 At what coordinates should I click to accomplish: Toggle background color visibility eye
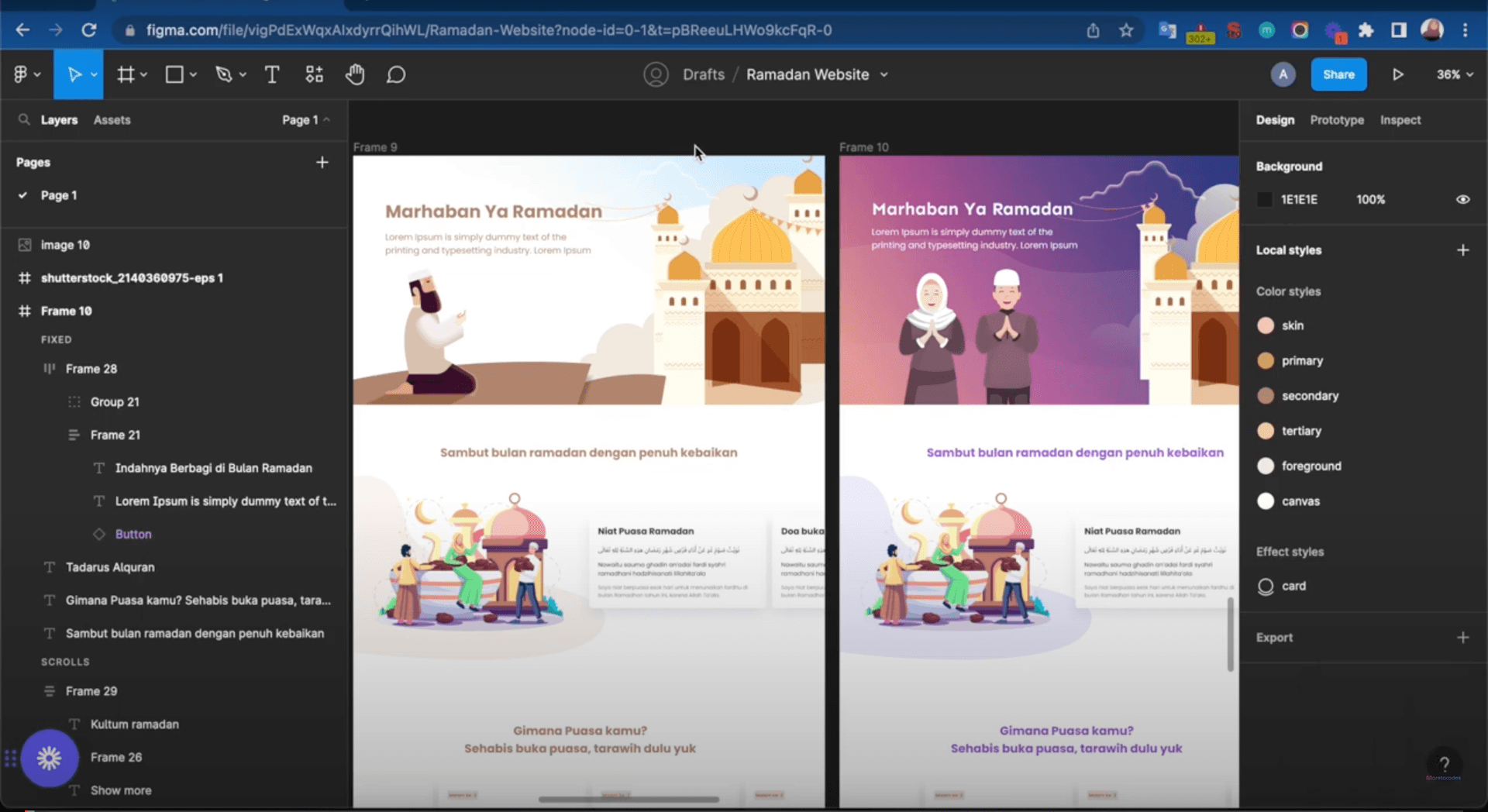click(1462, 199)
